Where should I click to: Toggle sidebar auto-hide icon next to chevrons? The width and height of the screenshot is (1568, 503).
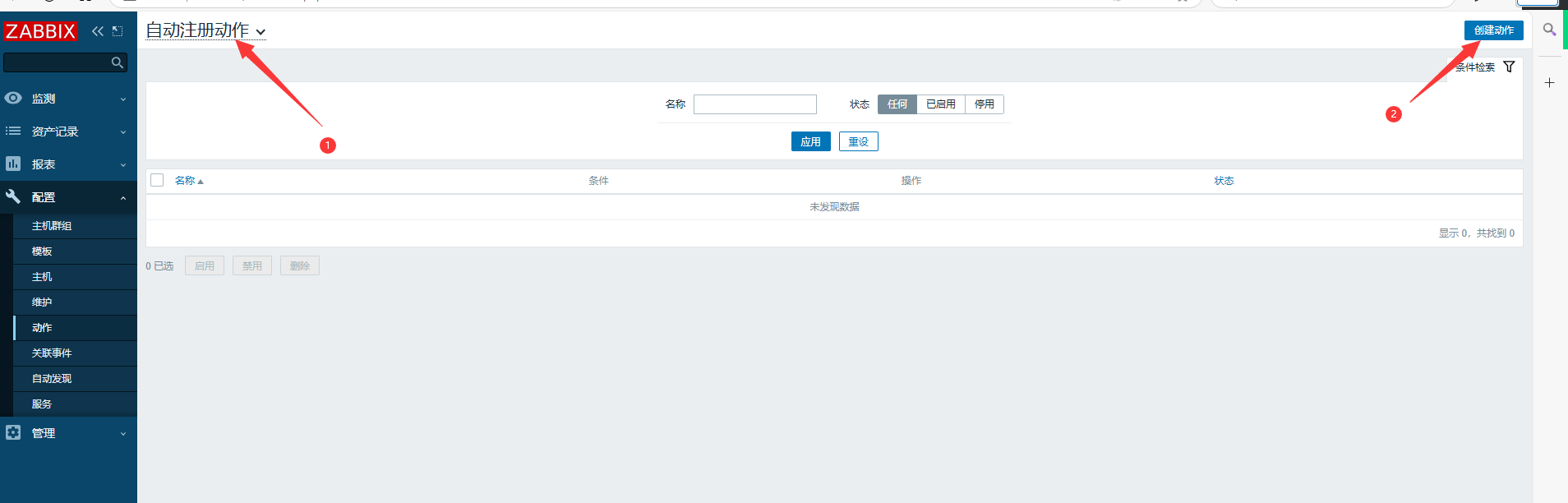tap(118, 31)
